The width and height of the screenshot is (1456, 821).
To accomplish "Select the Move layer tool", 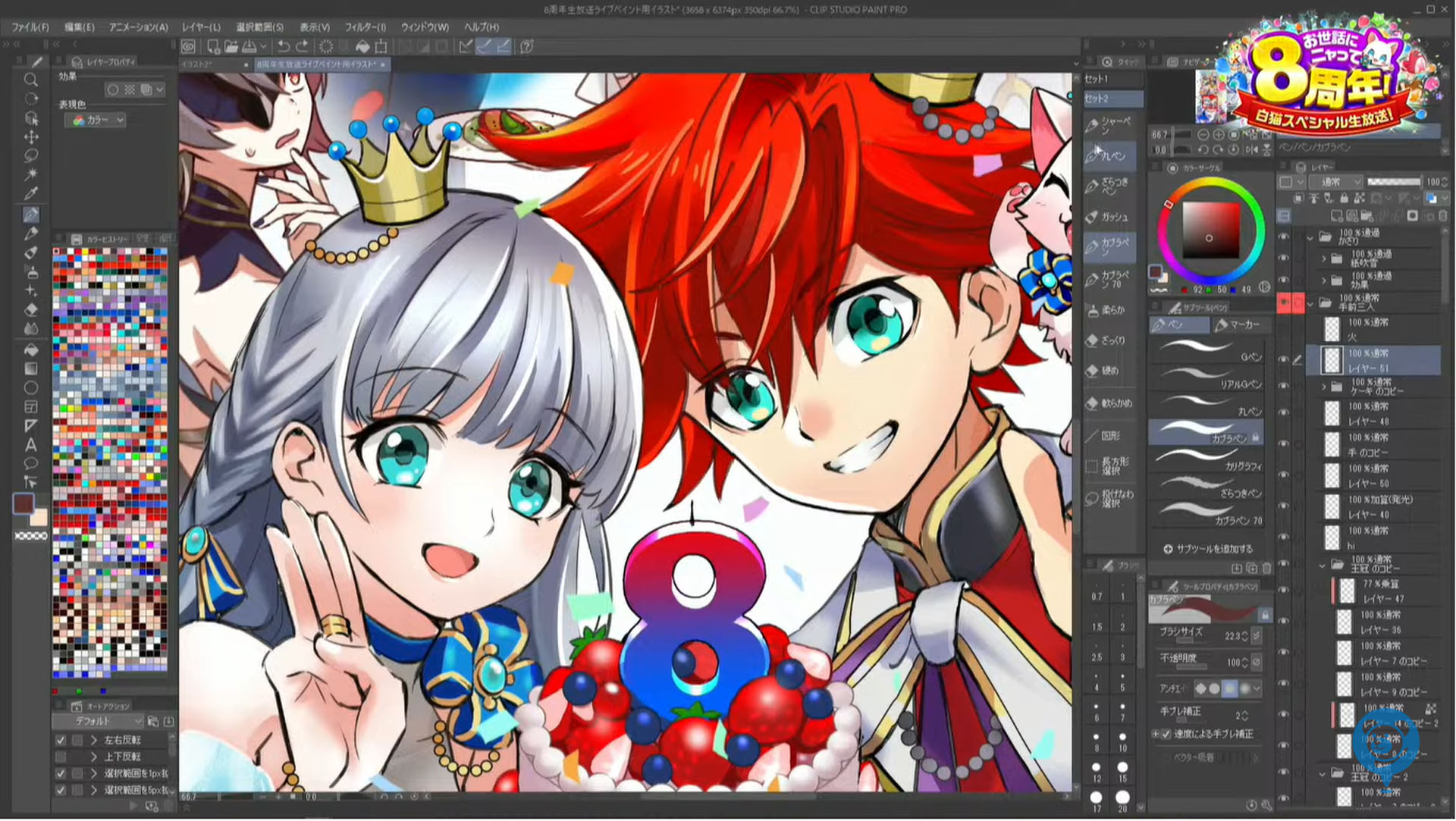I will click(x=31, y=137).
